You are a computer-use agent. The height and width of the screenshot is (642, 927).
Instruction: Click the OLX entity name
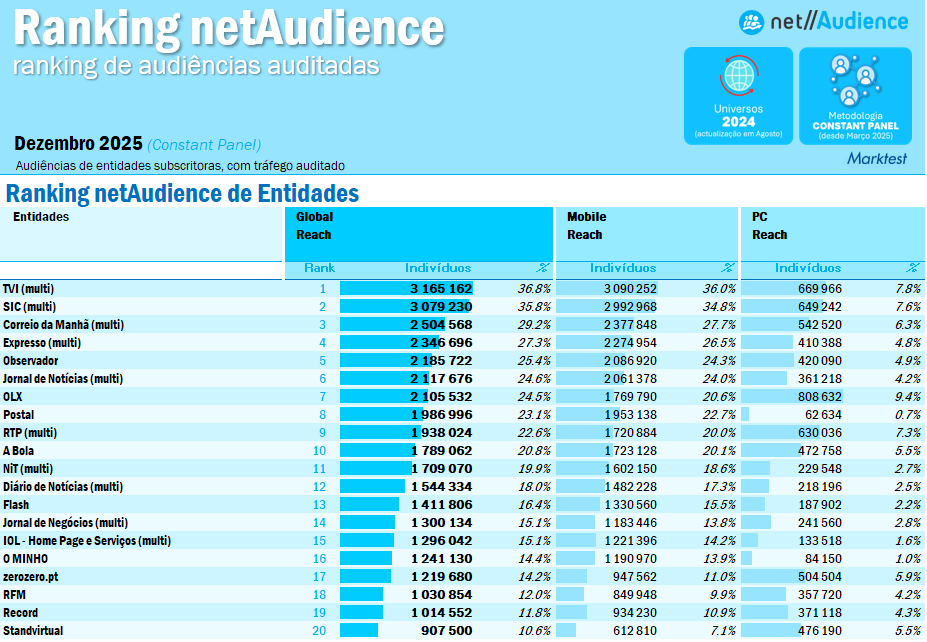(14, 397)
